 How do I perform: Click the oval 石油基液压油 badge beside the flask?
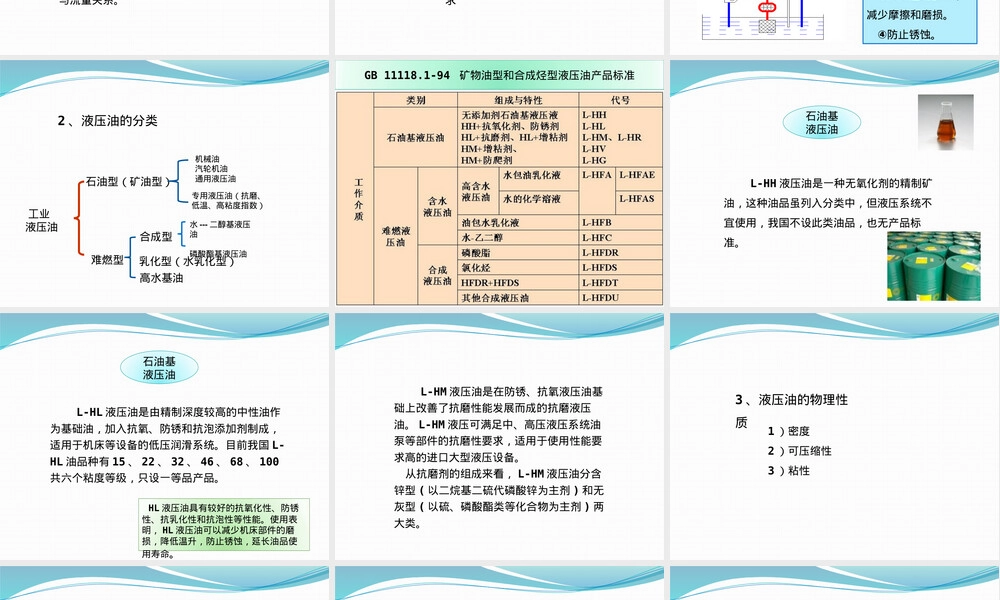pos(821,122)
